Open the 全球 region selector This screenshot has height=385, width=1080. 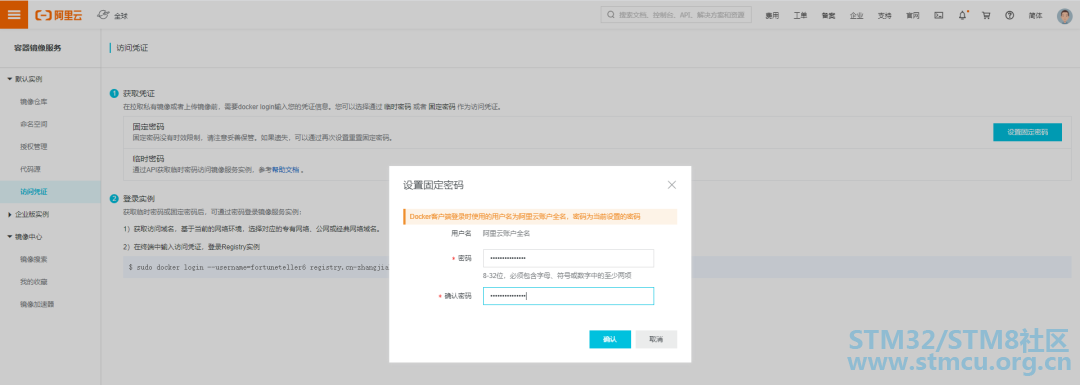click(x=114, y=14)
